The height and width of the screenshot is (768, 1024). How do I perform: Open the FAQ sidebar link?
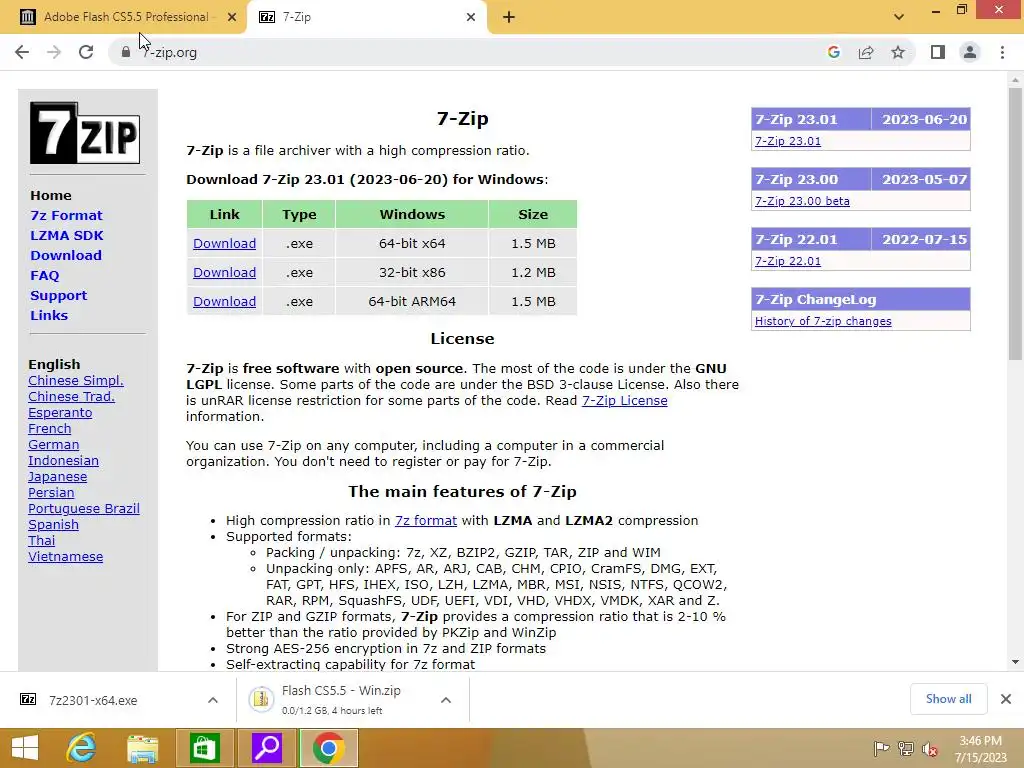(x=44, y=276)
